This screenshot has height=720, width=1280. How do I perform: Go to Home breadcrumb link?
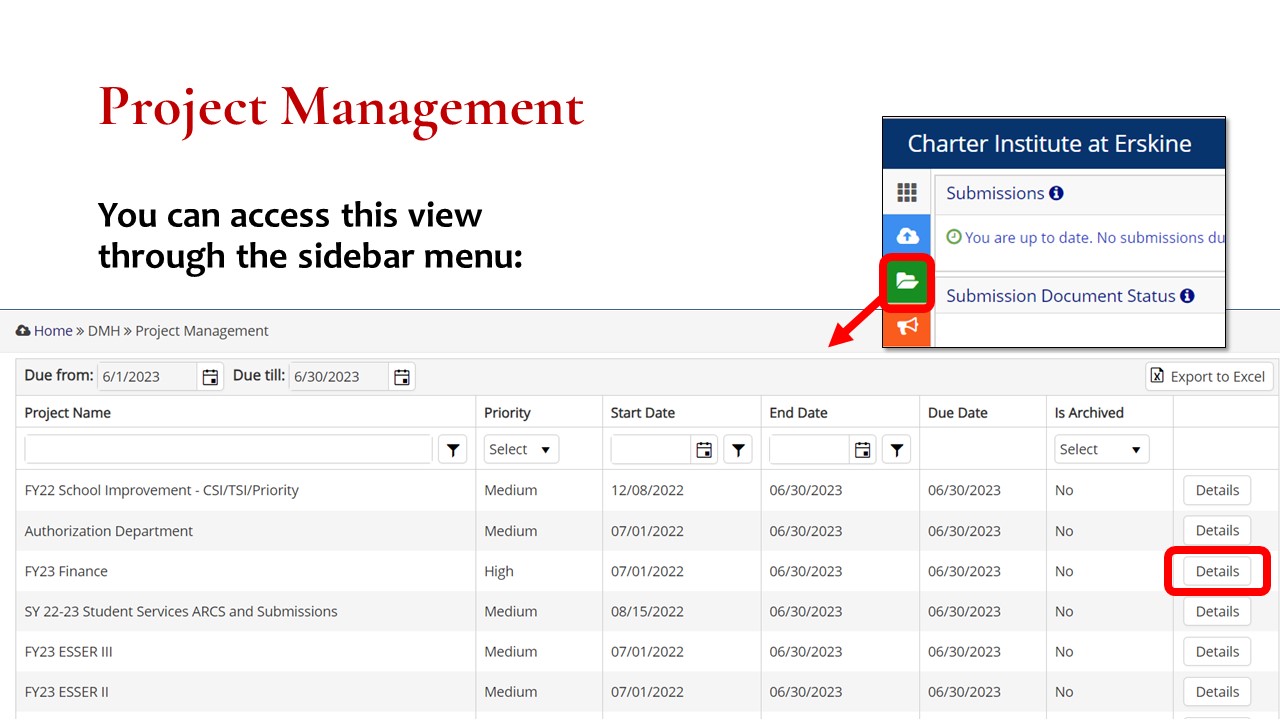[x=53, y=331]
